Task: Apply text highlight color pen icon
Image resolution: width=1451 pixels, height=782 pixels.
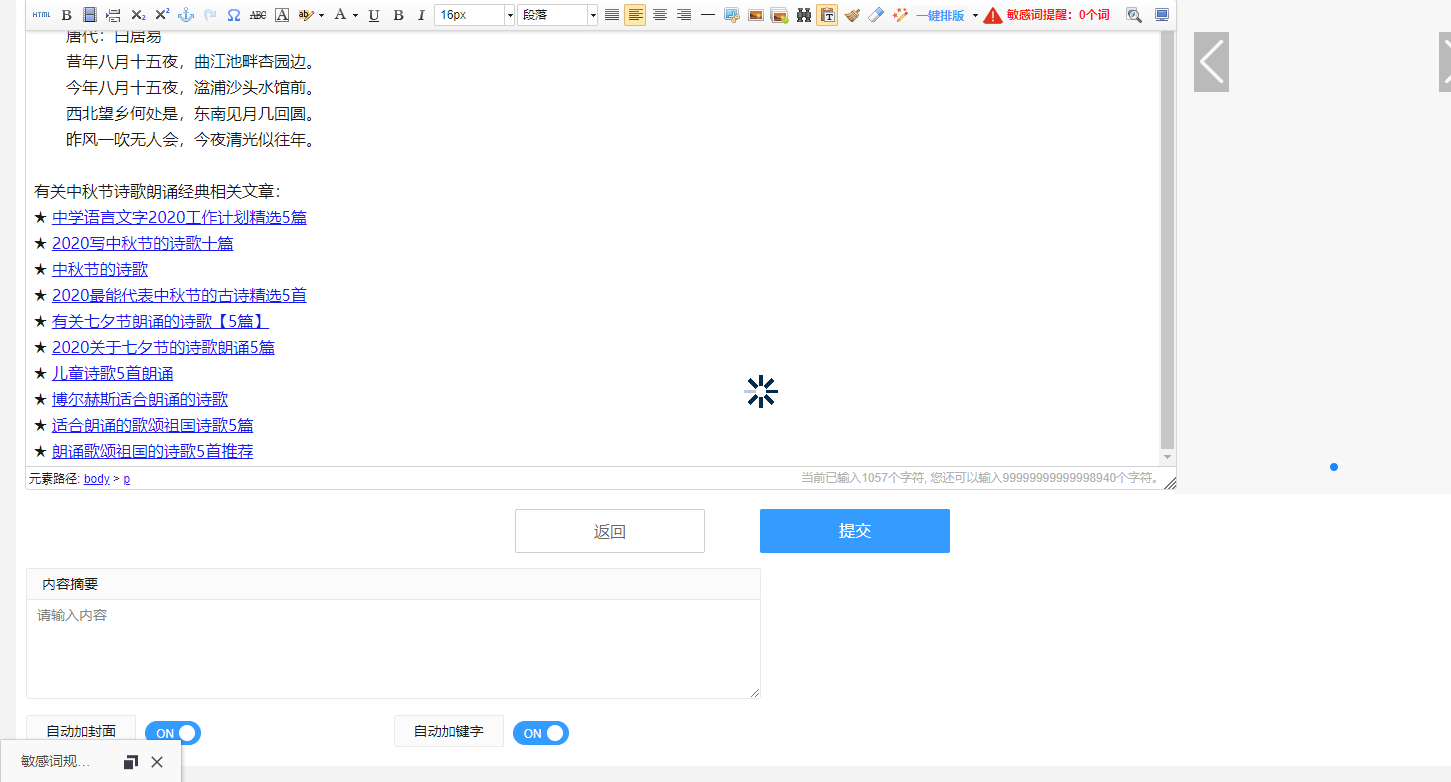Action: [306, 15]
